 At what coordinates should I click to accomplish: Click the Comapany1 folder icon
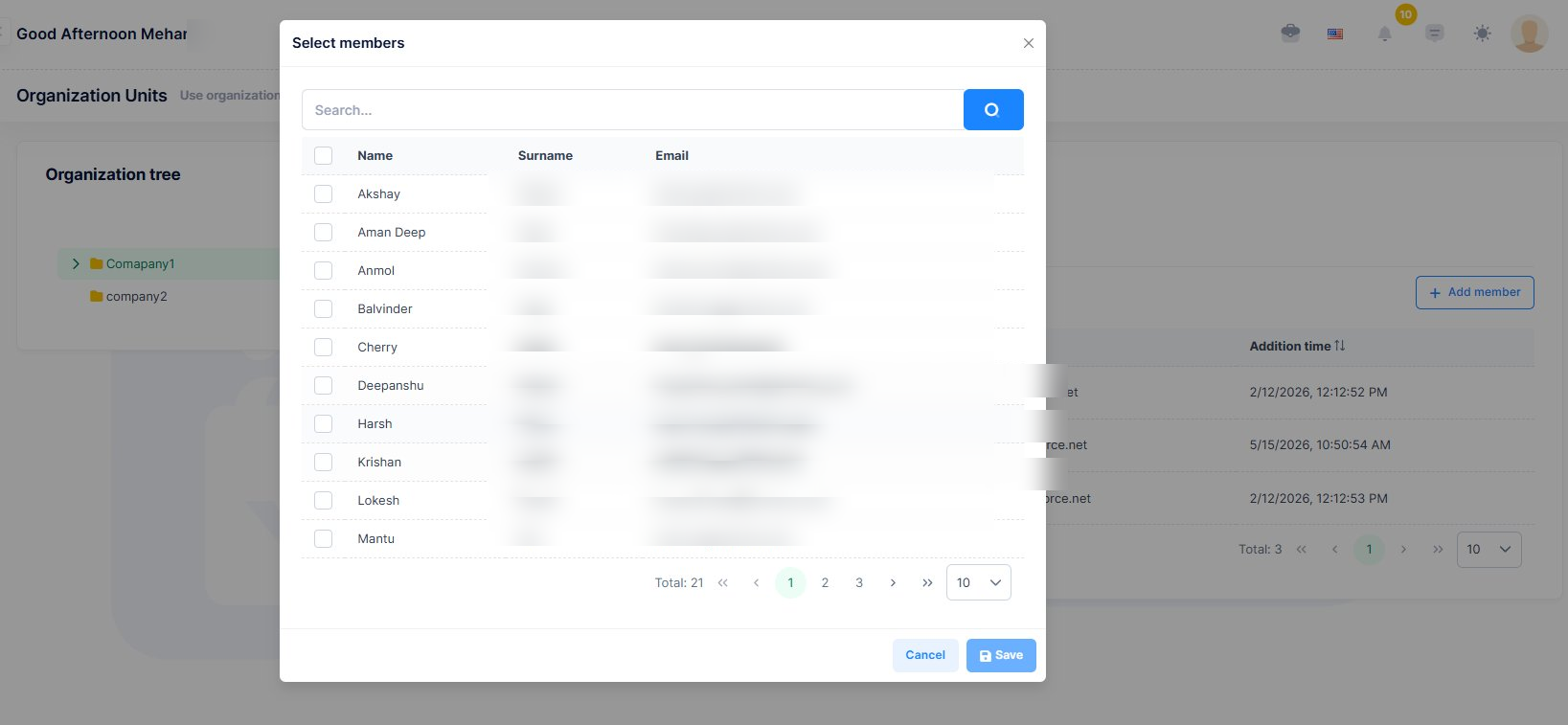click(x=96, y=263)
